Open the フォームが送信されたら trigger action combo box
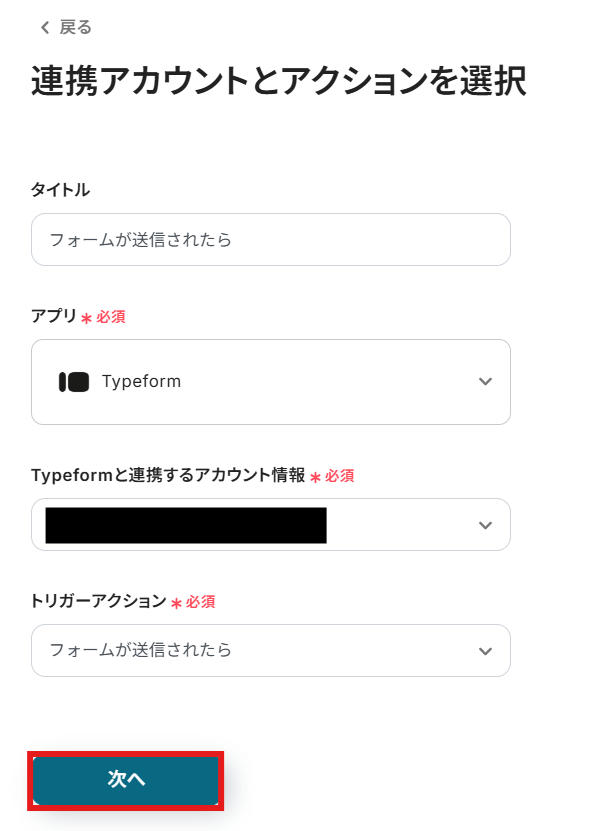The height and width of the screenshot is (831, 604). tap(250, 651)
